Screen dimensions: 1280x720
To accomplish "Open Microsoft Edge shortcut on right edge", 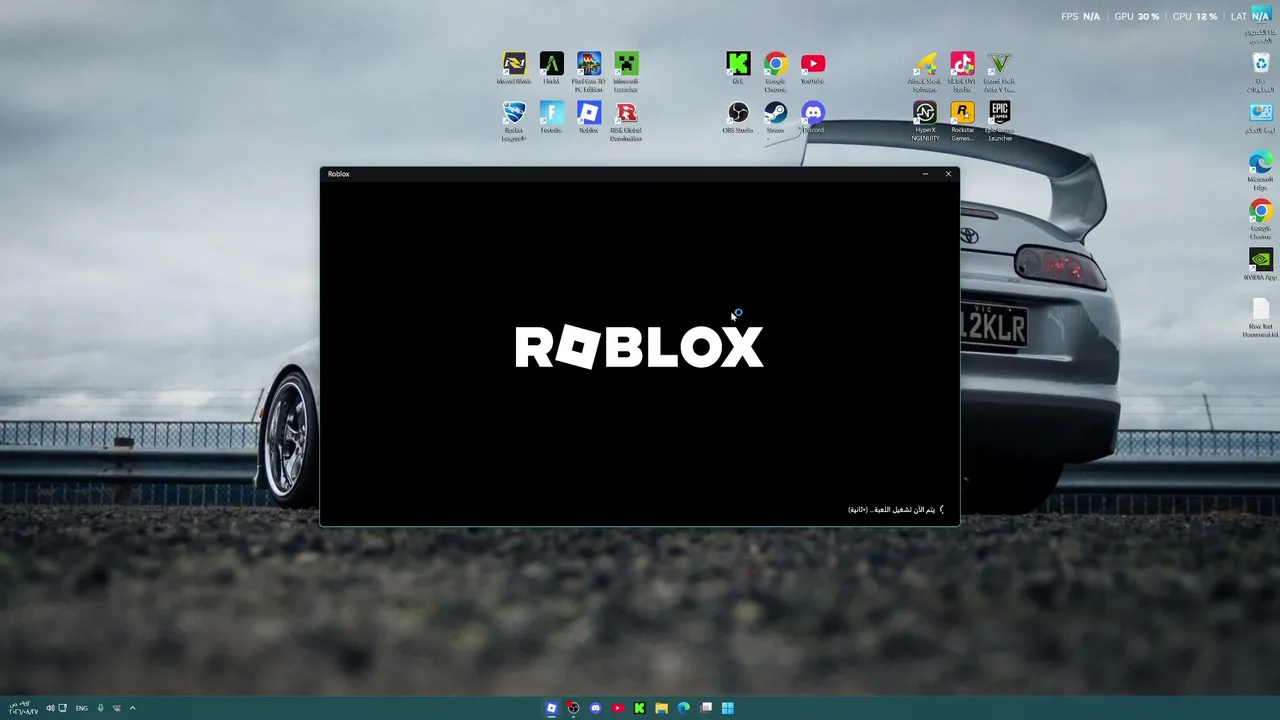I will point(1260,170).
